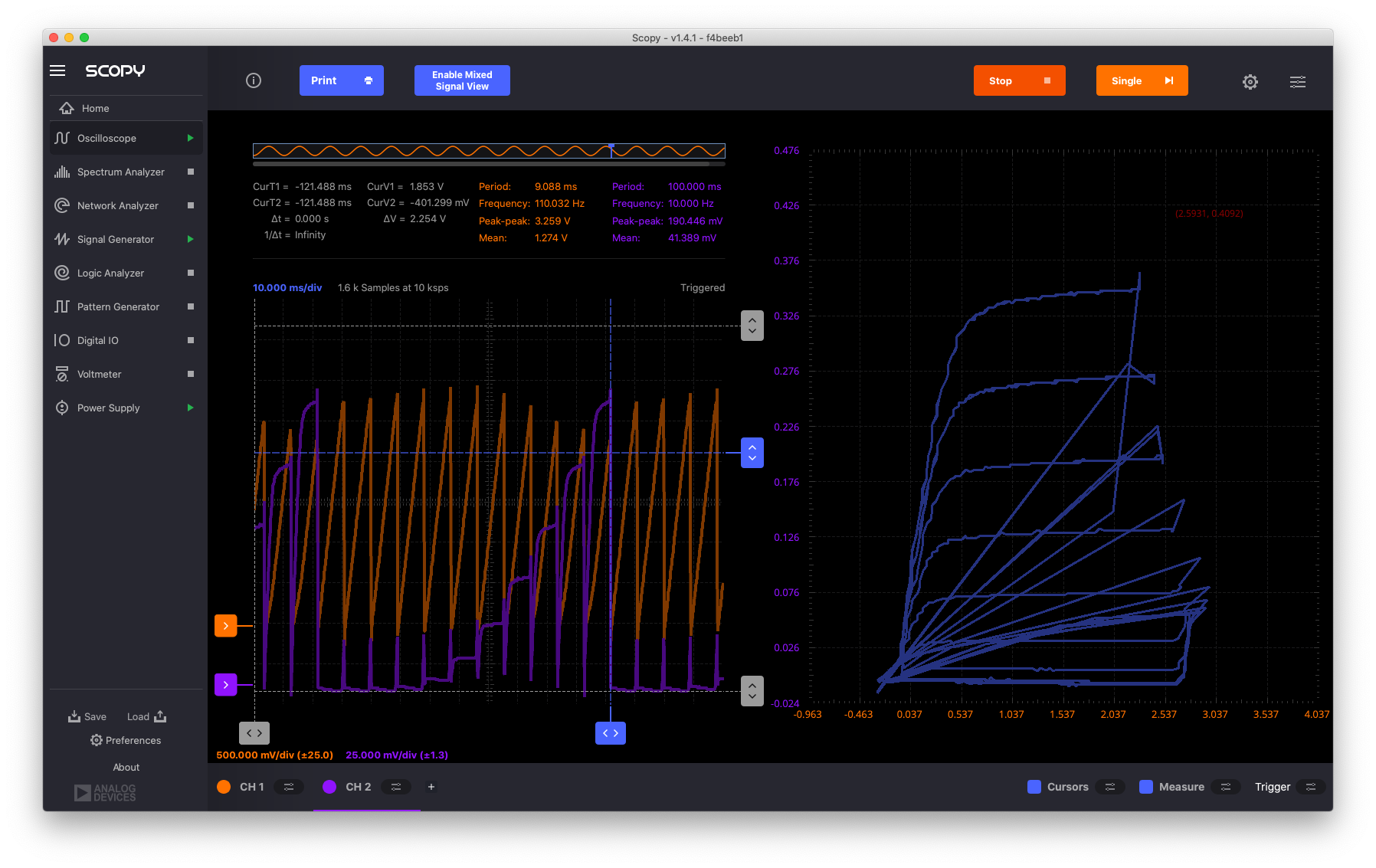The height and width of the screenshot is (868, 1376).
Task: Toggle the CH 1 channel
Action: pos(224,787)
